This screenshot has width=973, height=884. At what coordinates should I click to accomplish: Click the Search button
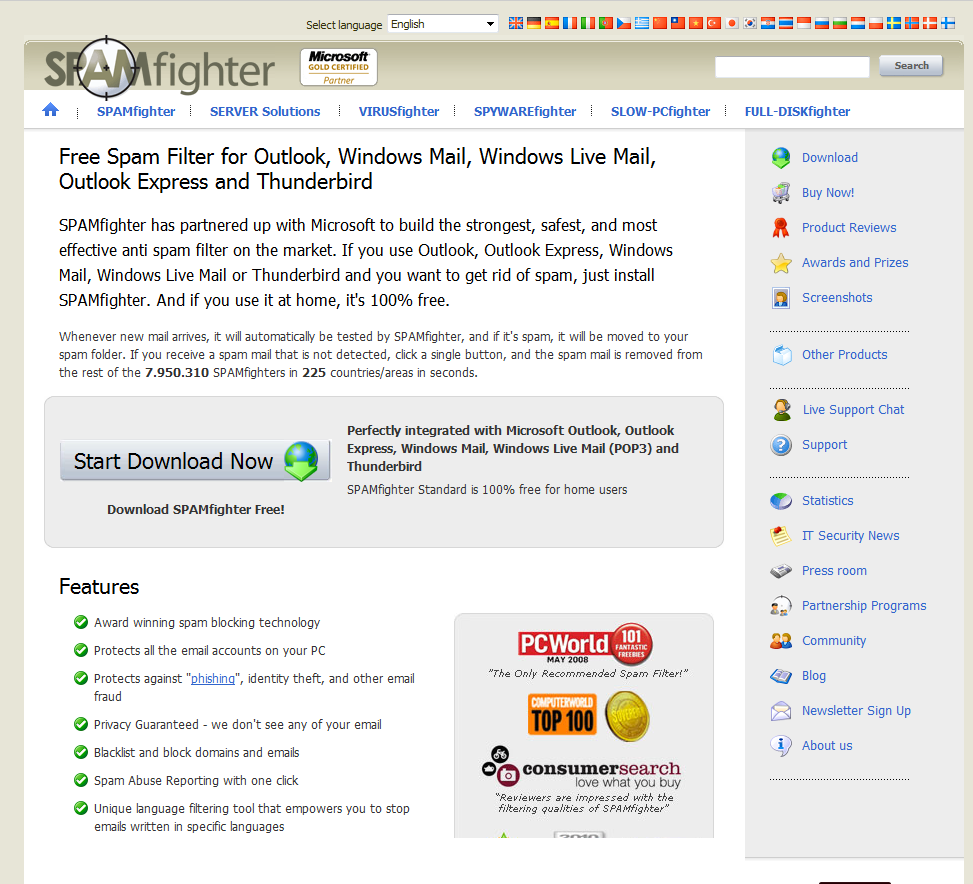point(911,66)
